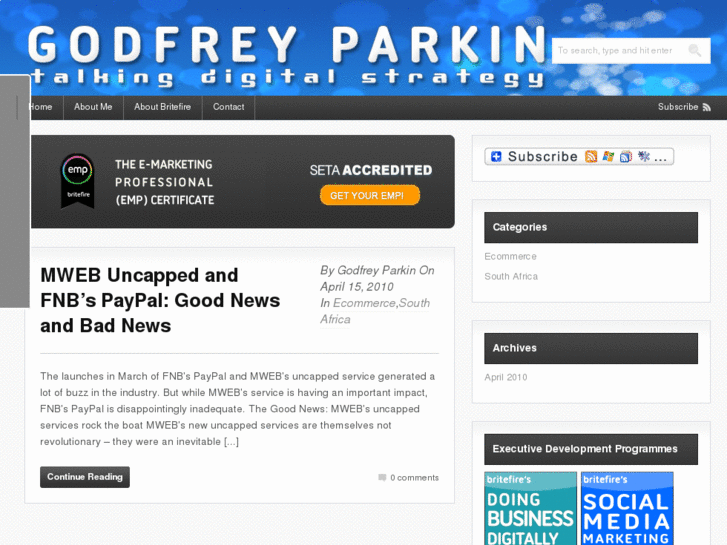Open the Home menu item
The image size is (727, 545).
pos(41,107)
